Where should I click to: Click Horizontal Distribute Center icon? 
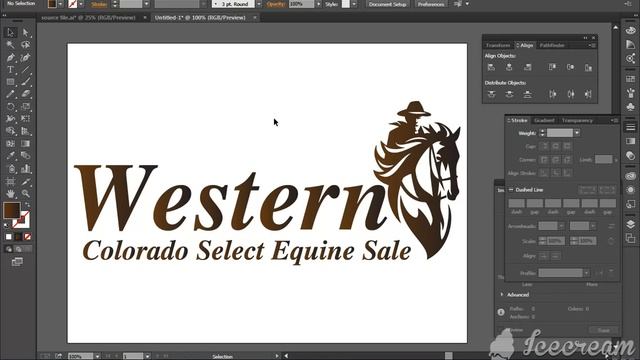(x=571, y=94)
